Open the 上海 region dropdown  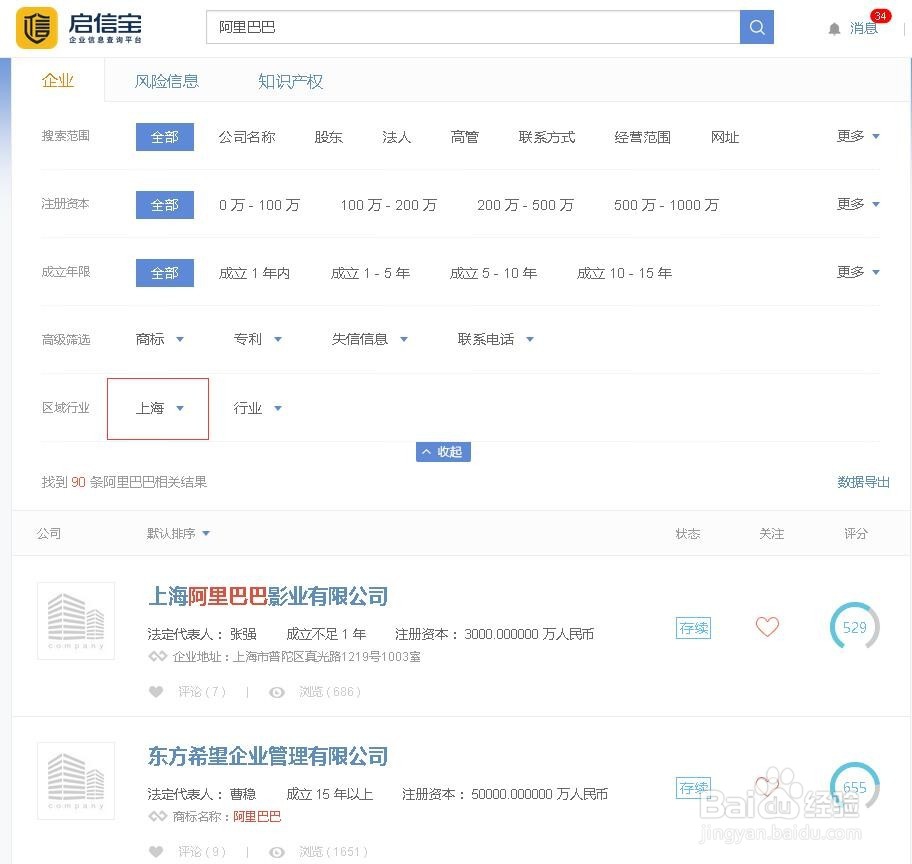click(x=157, y=408)
